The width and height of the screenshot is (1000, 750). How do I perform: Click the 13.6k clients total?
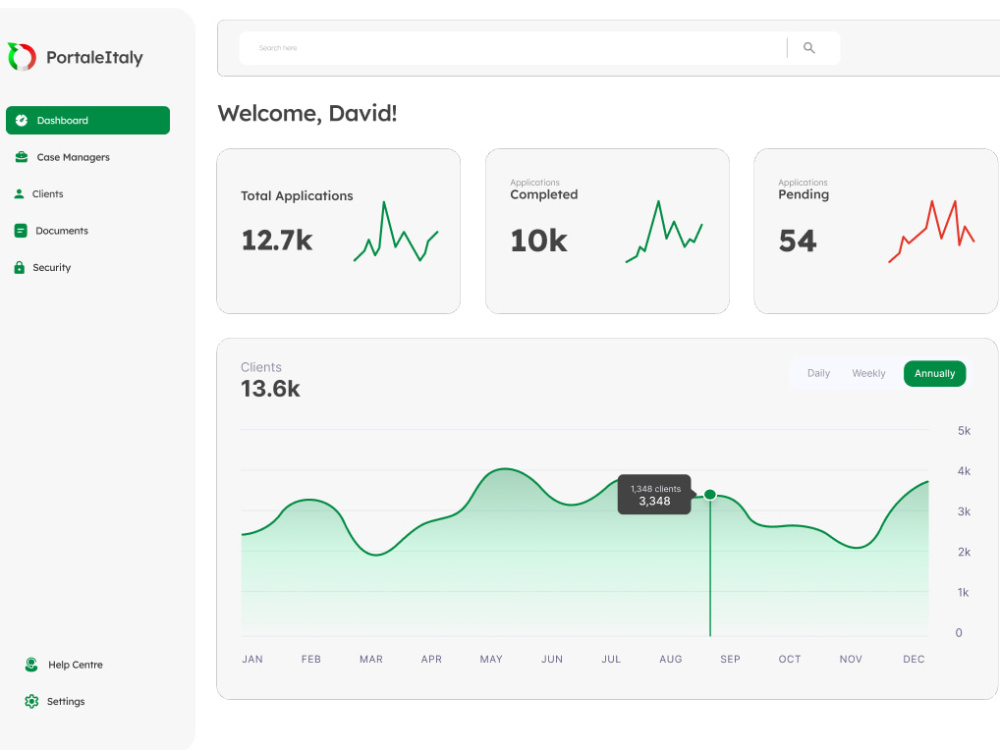pos(270,388)
